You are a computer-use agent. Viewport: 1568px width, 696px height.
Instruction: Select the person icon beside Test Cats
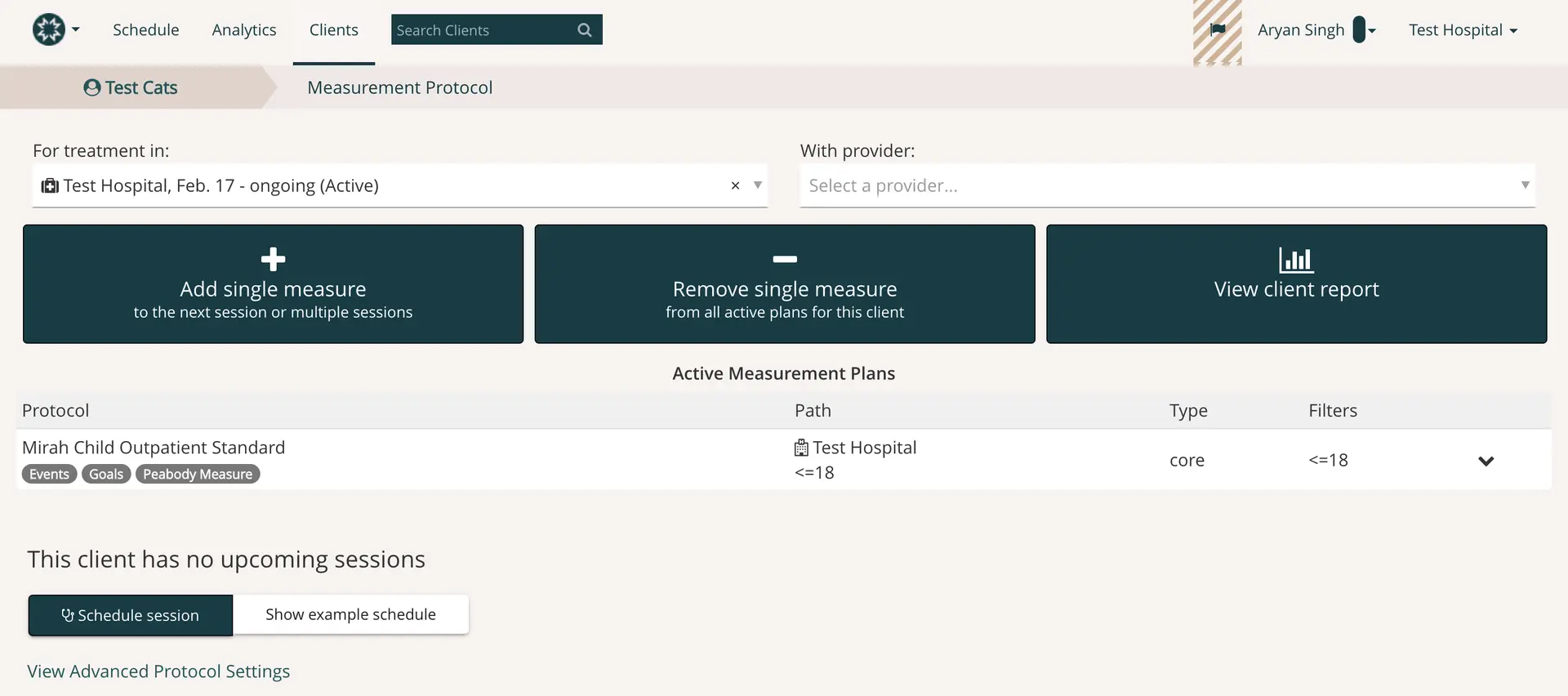pos(91,87)
